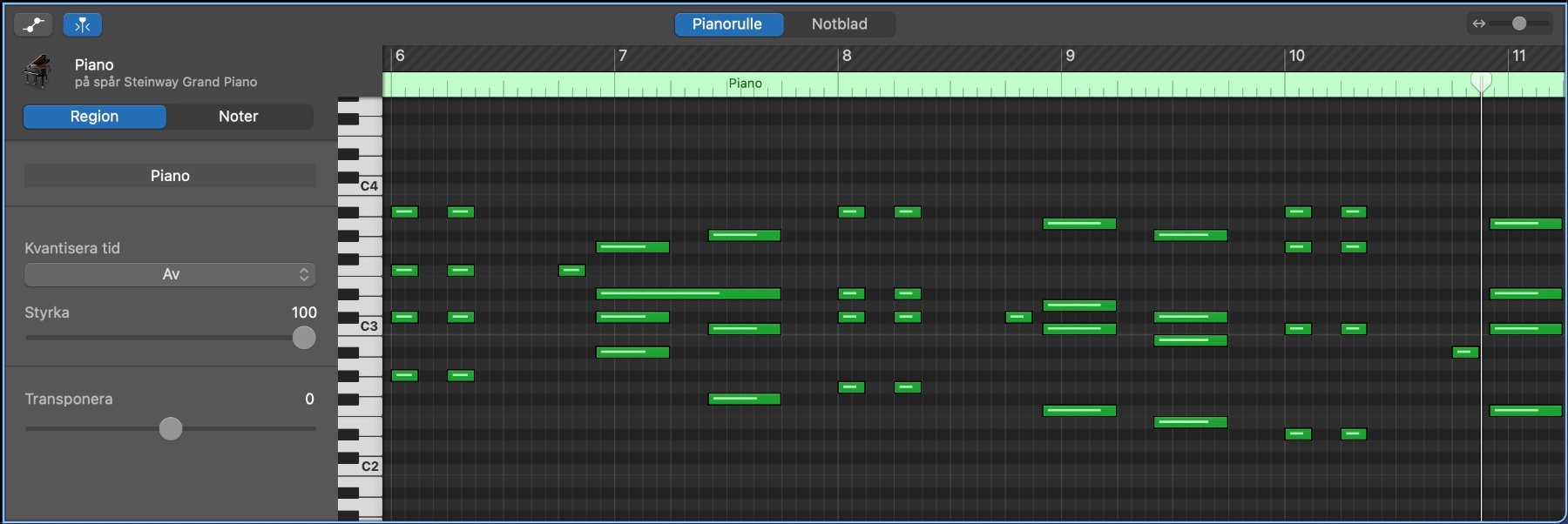
Task: Click the automation curve button
Action: (33, 24)
